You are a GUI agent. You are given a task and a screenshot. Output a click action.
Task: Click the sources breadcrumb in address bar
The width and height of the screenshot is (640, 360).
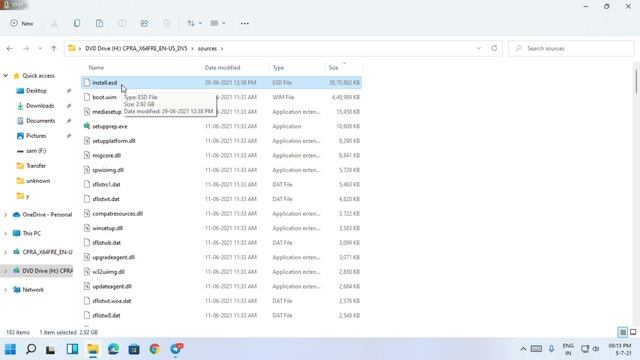point(207,49)
